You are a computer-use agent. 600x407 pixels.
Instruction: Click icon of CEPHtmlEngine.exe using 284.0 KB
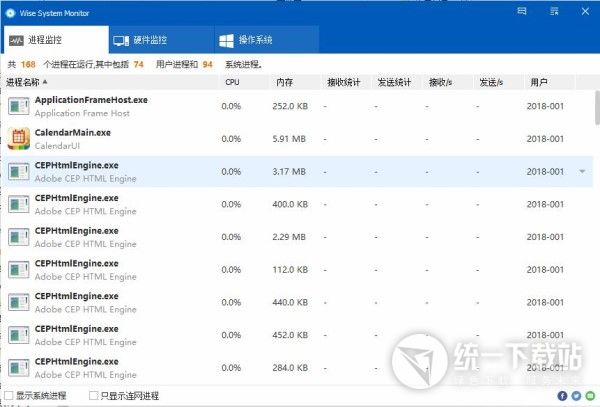[18, 368]
